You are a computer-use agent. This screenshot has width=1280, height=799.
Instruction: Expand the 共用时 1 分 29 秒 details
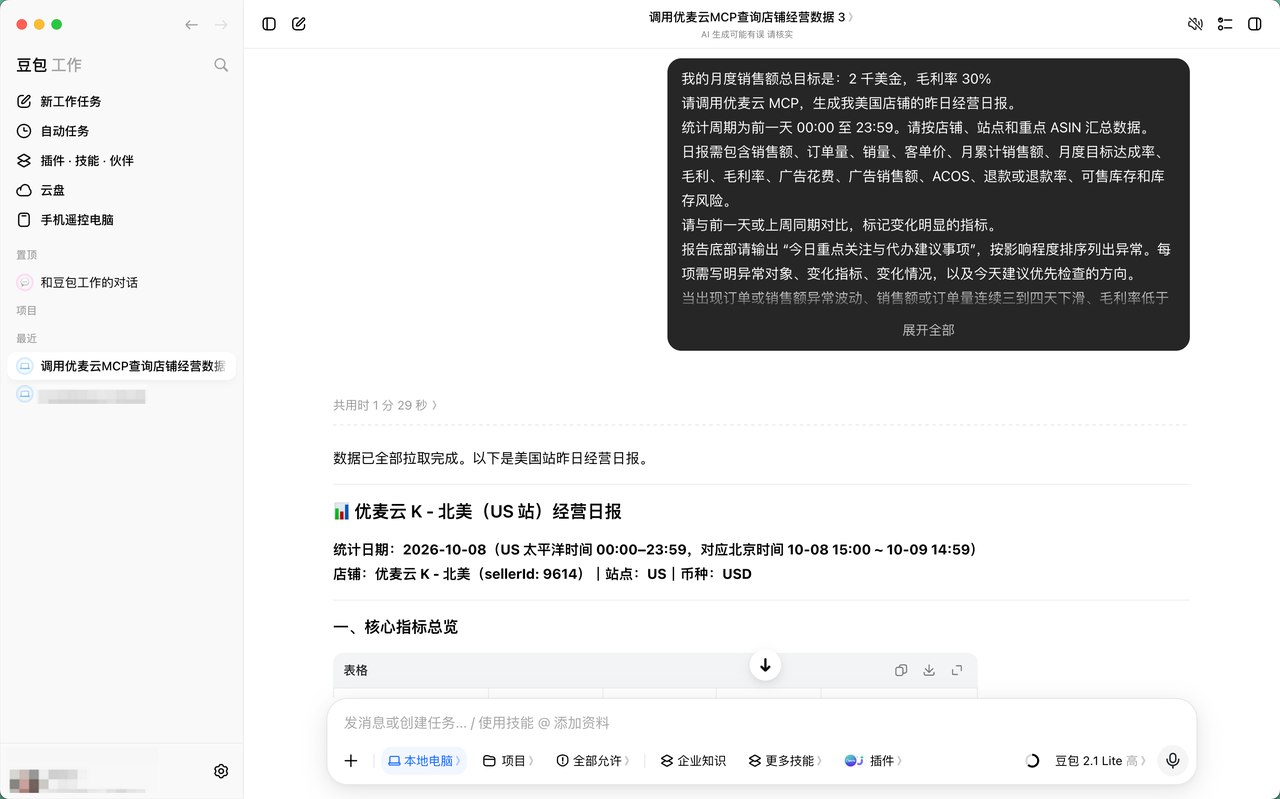(x=386, y=405)
